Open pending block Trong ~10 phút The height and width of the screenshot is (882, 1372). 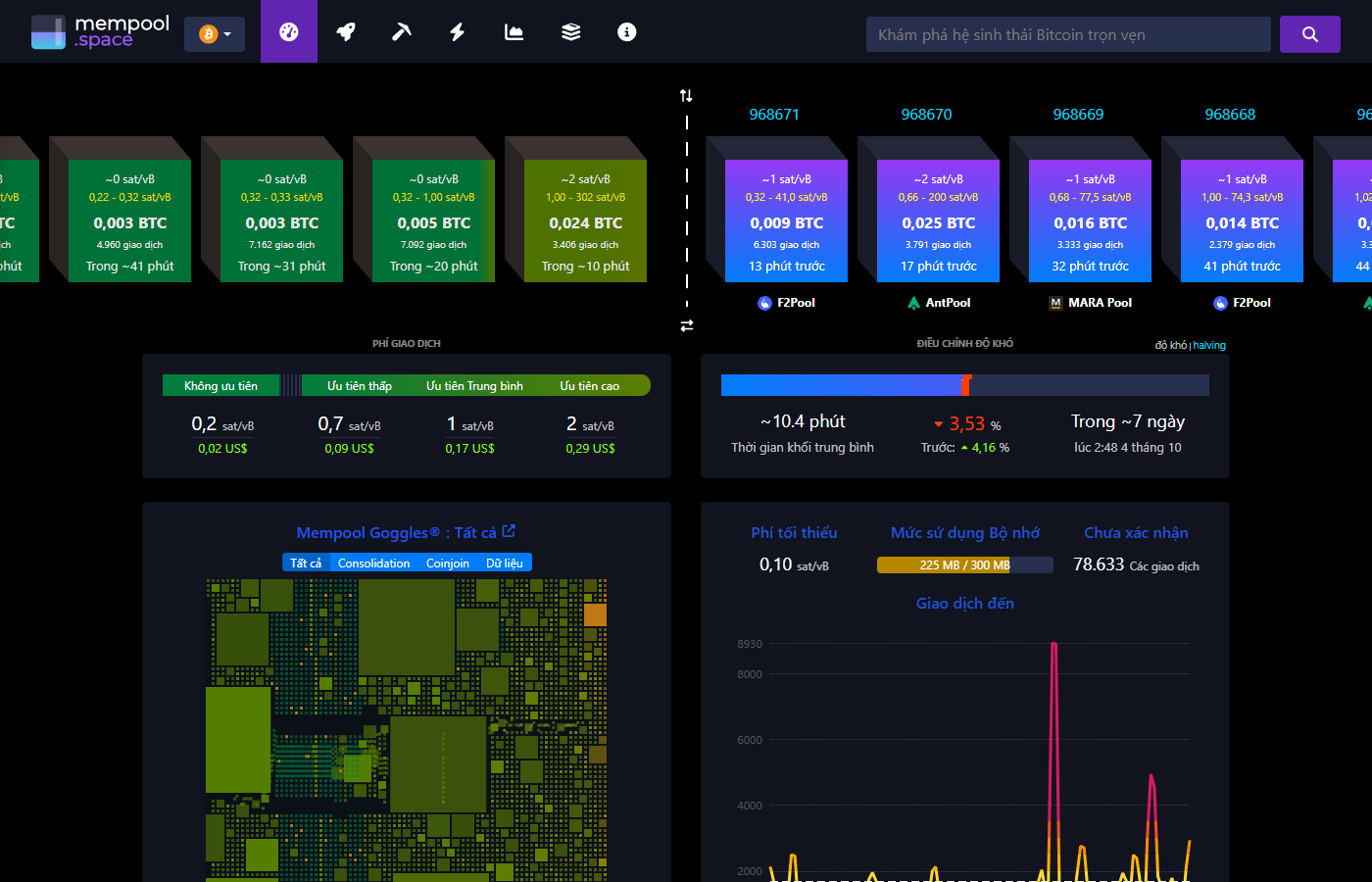coord(585,220)
